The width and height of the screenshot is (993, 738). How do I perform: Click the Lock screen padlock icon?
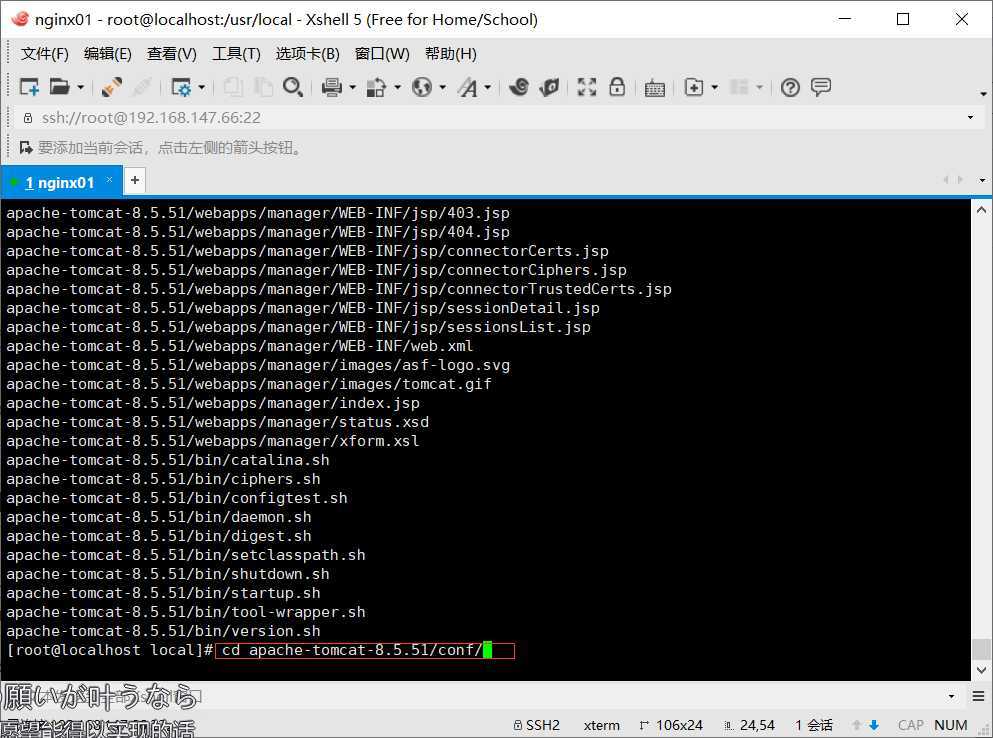(x=617, y=87)
